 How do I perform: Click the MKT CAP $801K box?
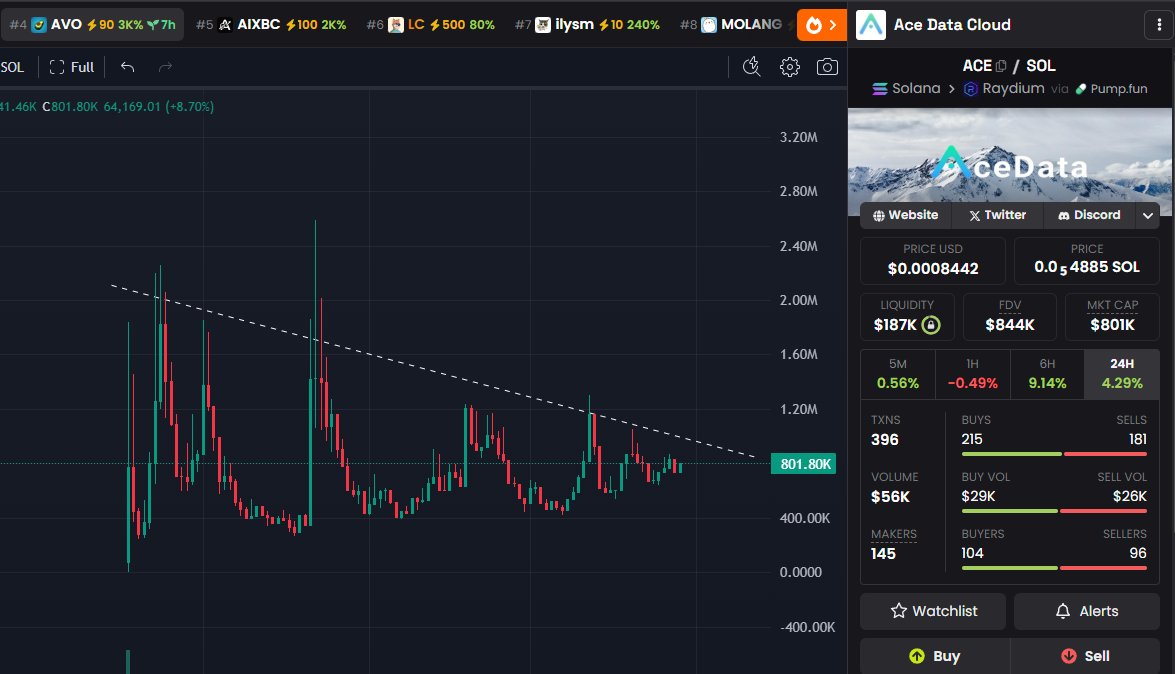1112,316
